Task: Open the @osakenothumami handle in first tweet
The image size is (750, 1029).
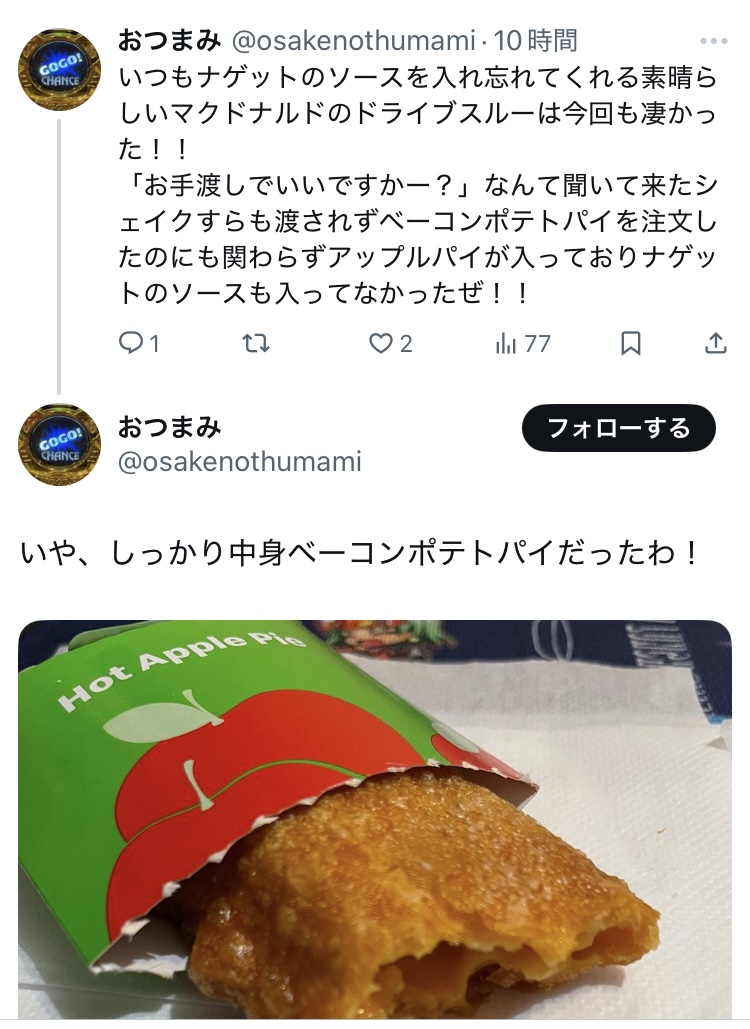Action: [354, 41]
